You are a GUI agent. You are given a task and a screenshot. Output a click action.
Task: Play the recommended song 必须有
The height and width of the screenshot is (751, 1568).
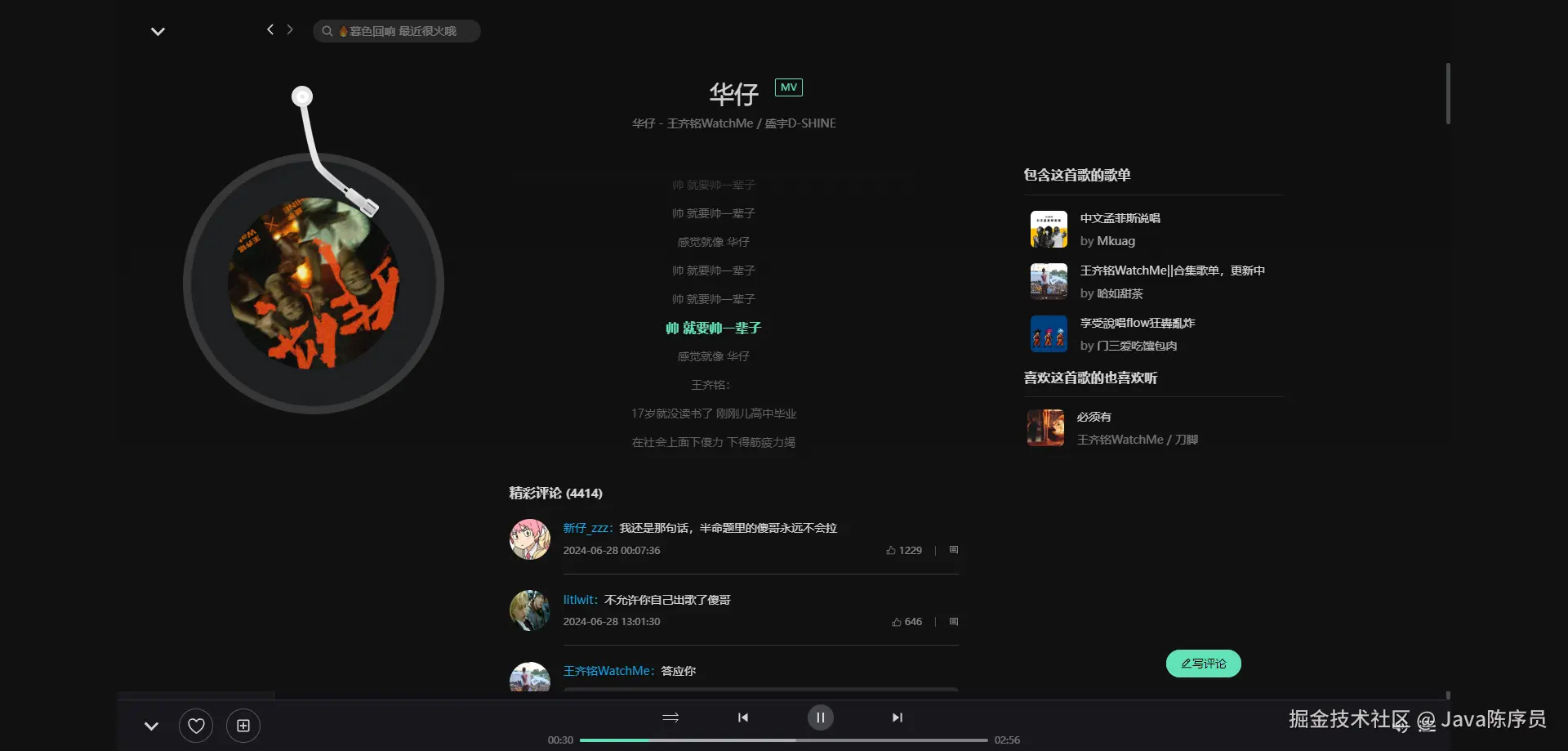tap(1094, 417)
